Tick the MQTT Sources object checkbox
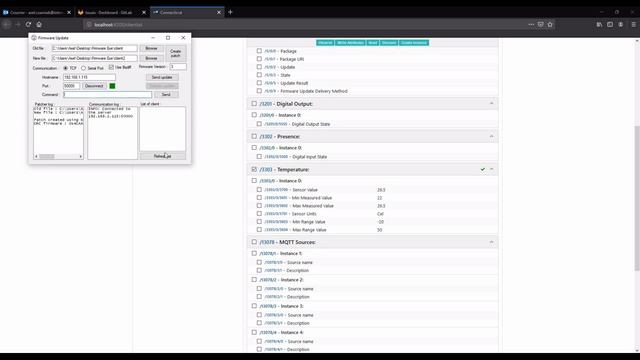The image size is (640, 360). (x=254, y=242)
